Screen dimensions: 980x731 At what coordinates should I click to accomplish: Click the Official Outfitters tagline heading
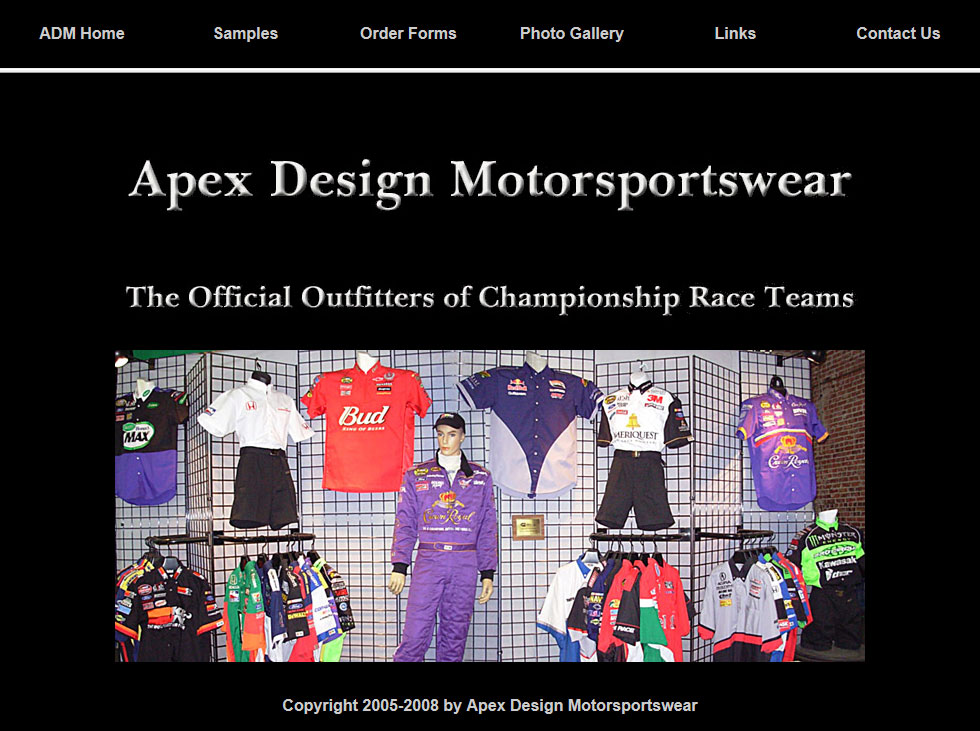point(490,298)
